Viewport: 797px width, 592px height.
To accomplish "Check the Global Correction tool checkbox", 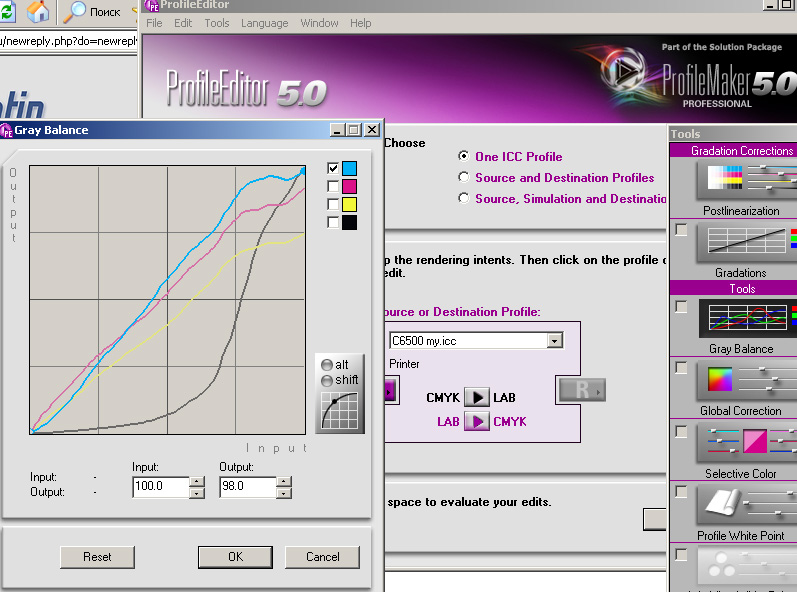I will [681, 367].
